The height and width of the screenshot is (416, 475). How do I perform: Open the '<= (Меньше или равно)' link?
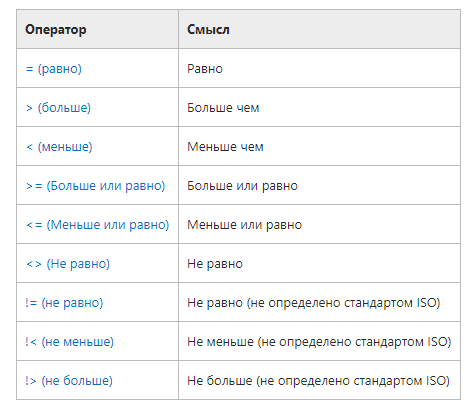97,225
